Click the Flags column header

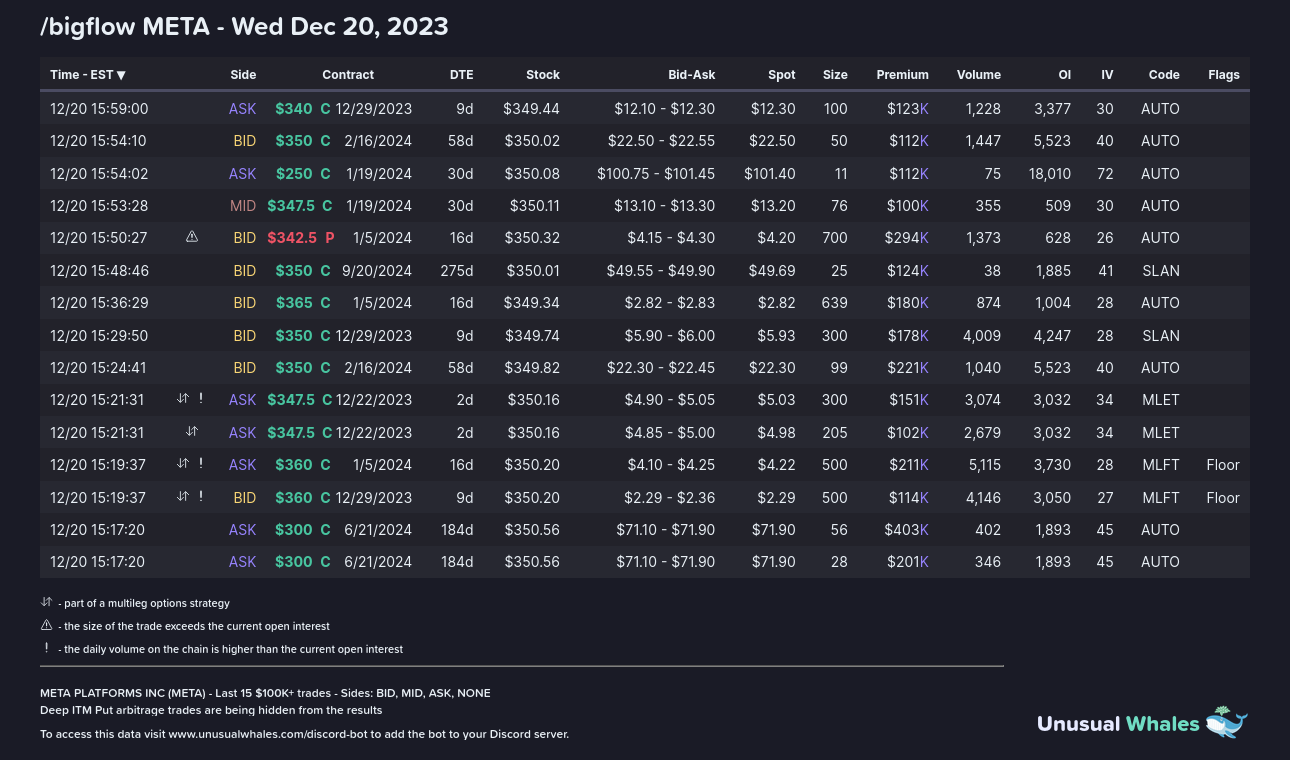1223,75
